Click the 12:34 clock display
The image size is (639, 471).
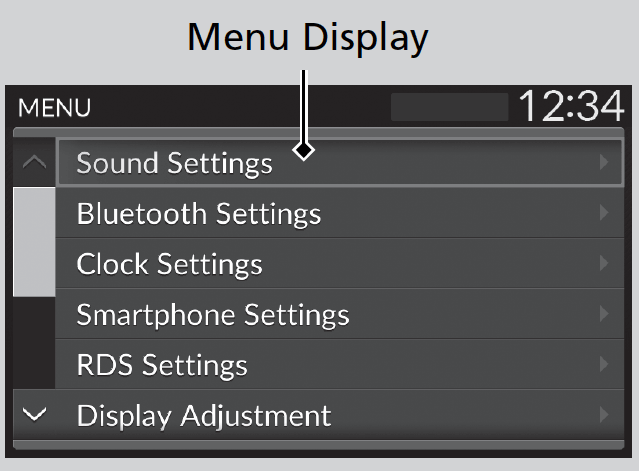tap(570, 106)
